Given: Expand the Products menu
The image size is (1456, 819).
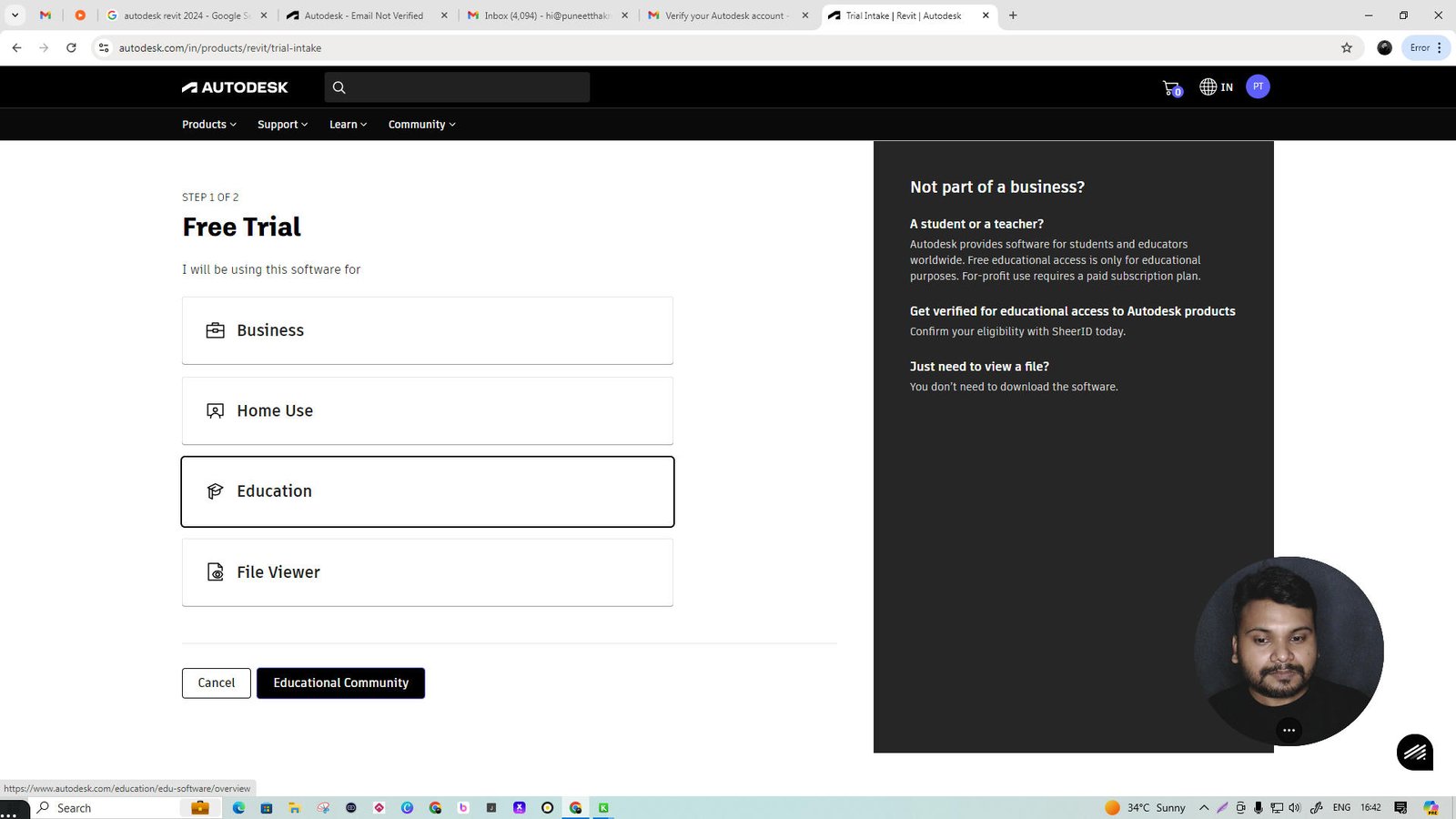Looking at the screenshot, I should click(x=209, y=125).
